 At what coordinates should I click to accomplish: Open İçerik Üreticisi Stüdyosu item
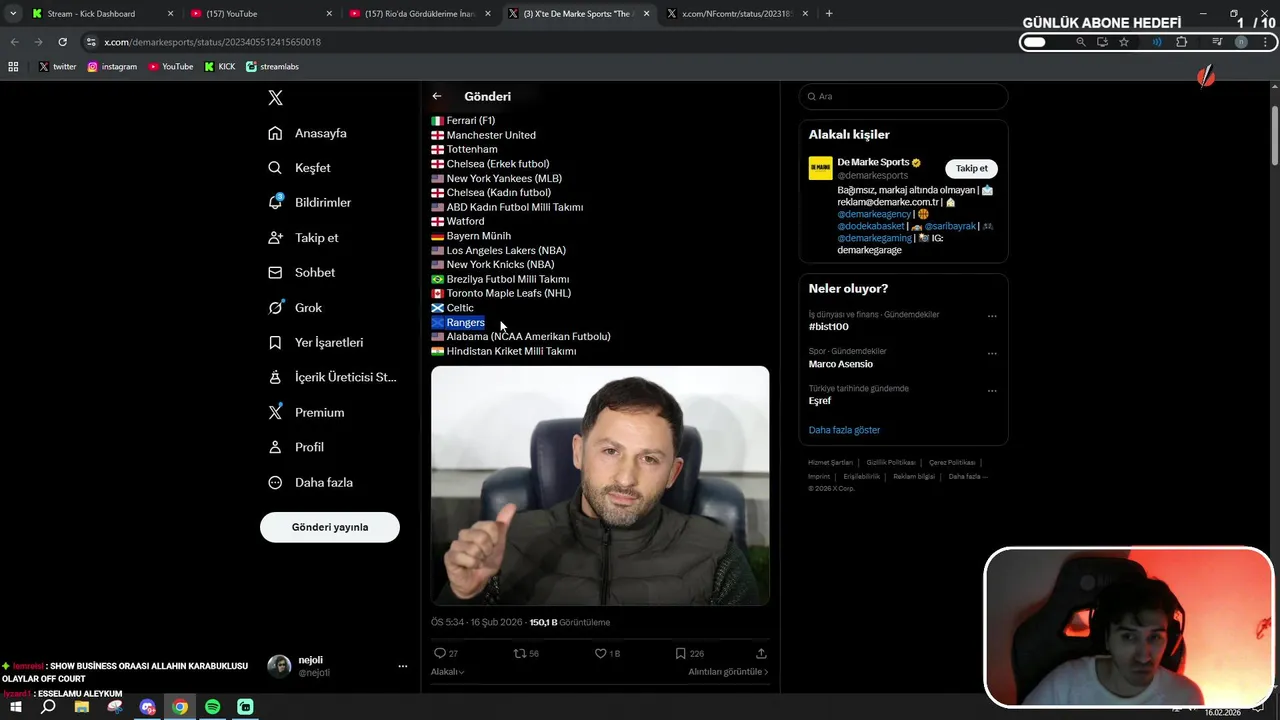332,377
